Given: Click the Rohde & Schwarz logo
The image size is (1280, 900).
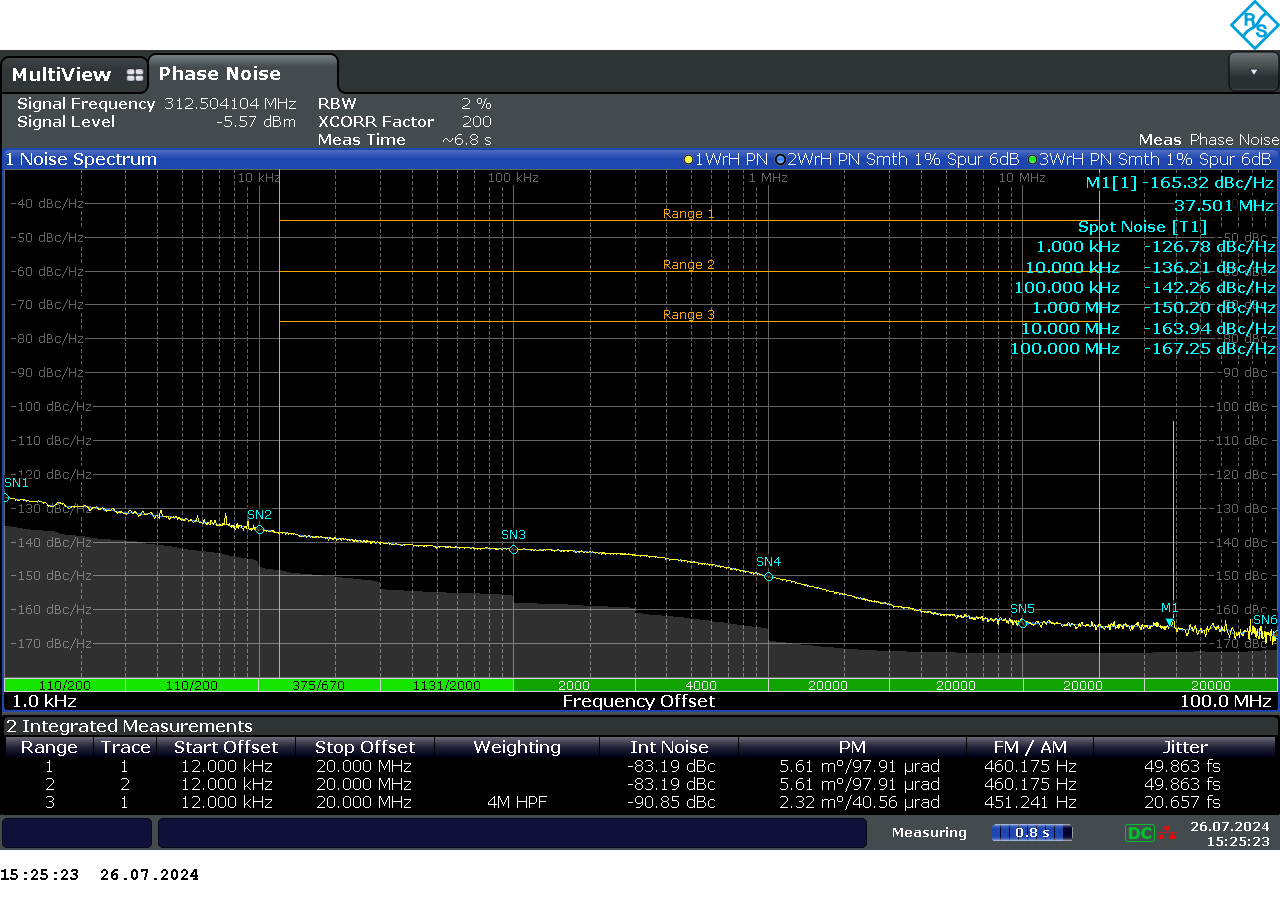Looking at the screenshot, I should [1254, 25].
